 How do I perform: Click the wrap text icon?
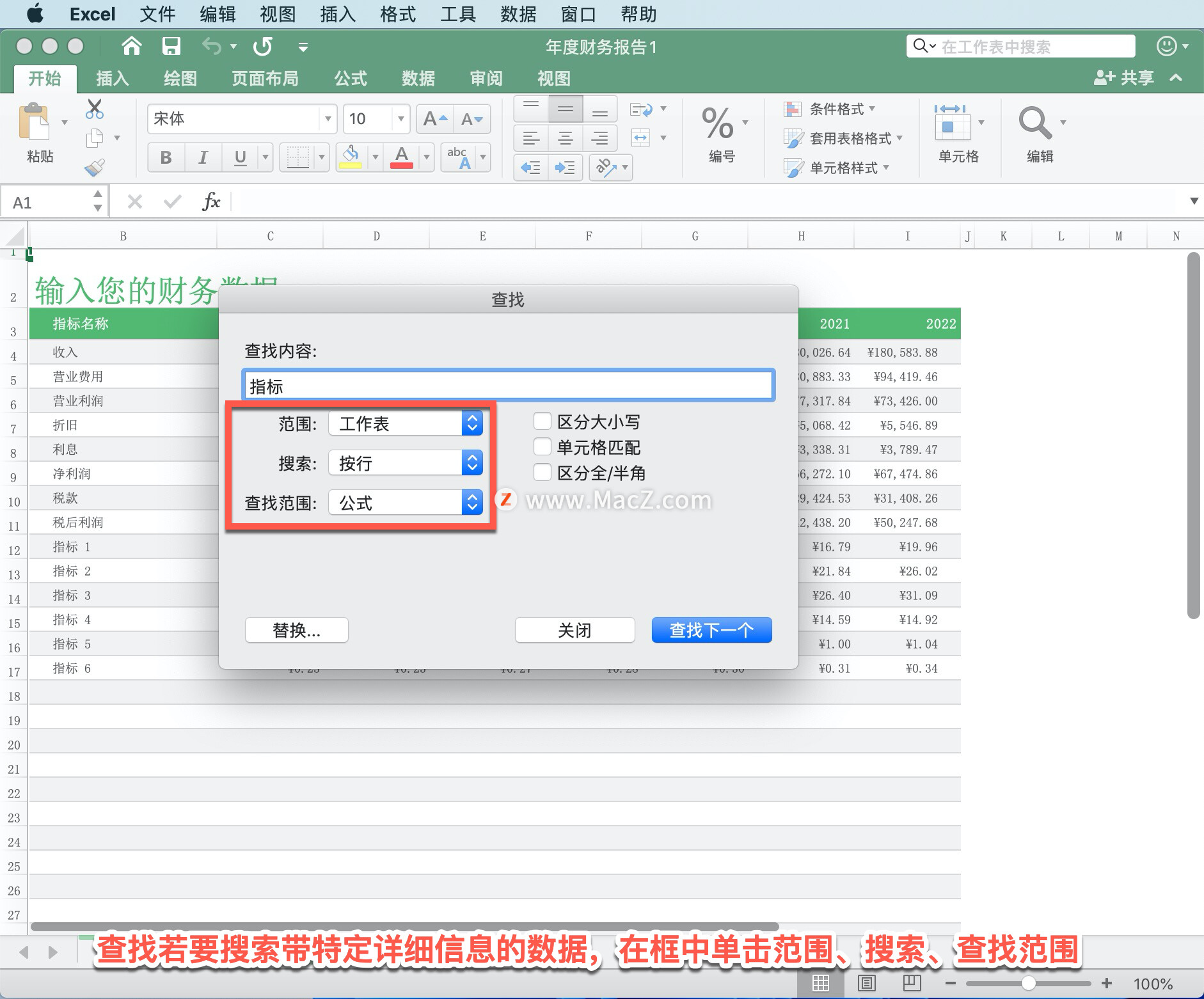tap(641, 109)
